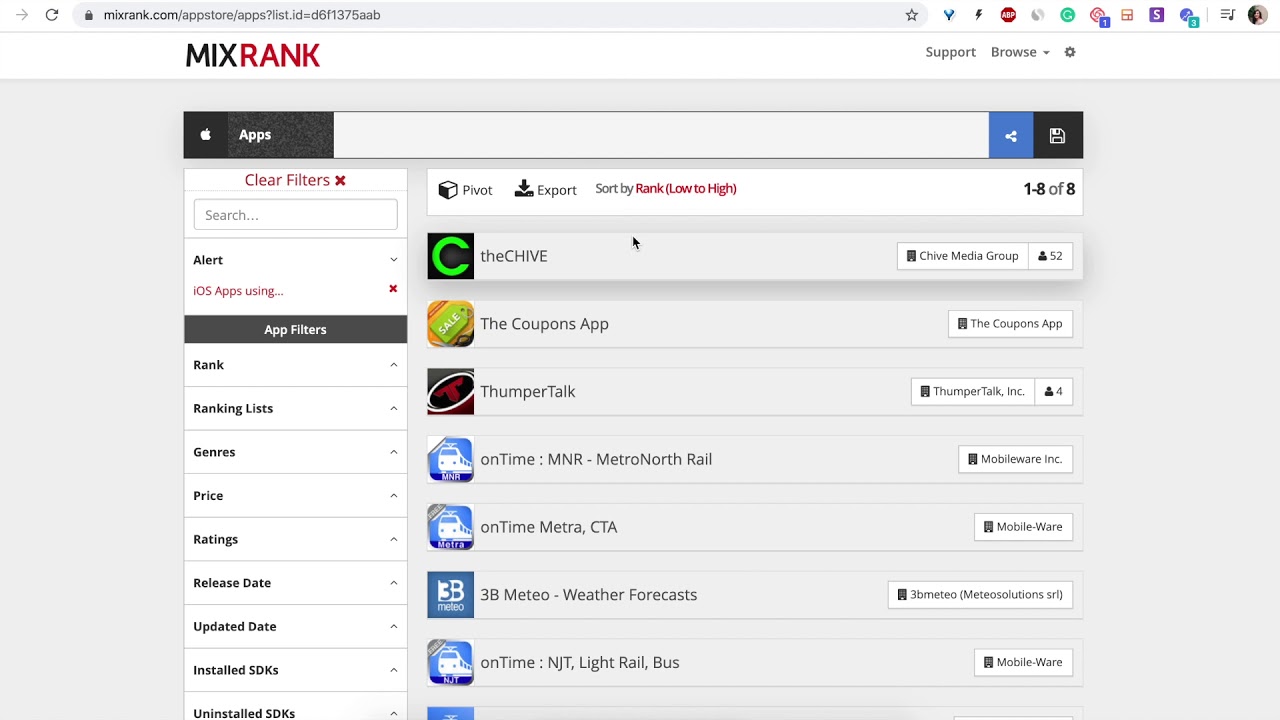This screenshot has height=720, width=1280.
Task: Open onTime : NJT, Light Rail, Bus link
Action: (580, 662)
